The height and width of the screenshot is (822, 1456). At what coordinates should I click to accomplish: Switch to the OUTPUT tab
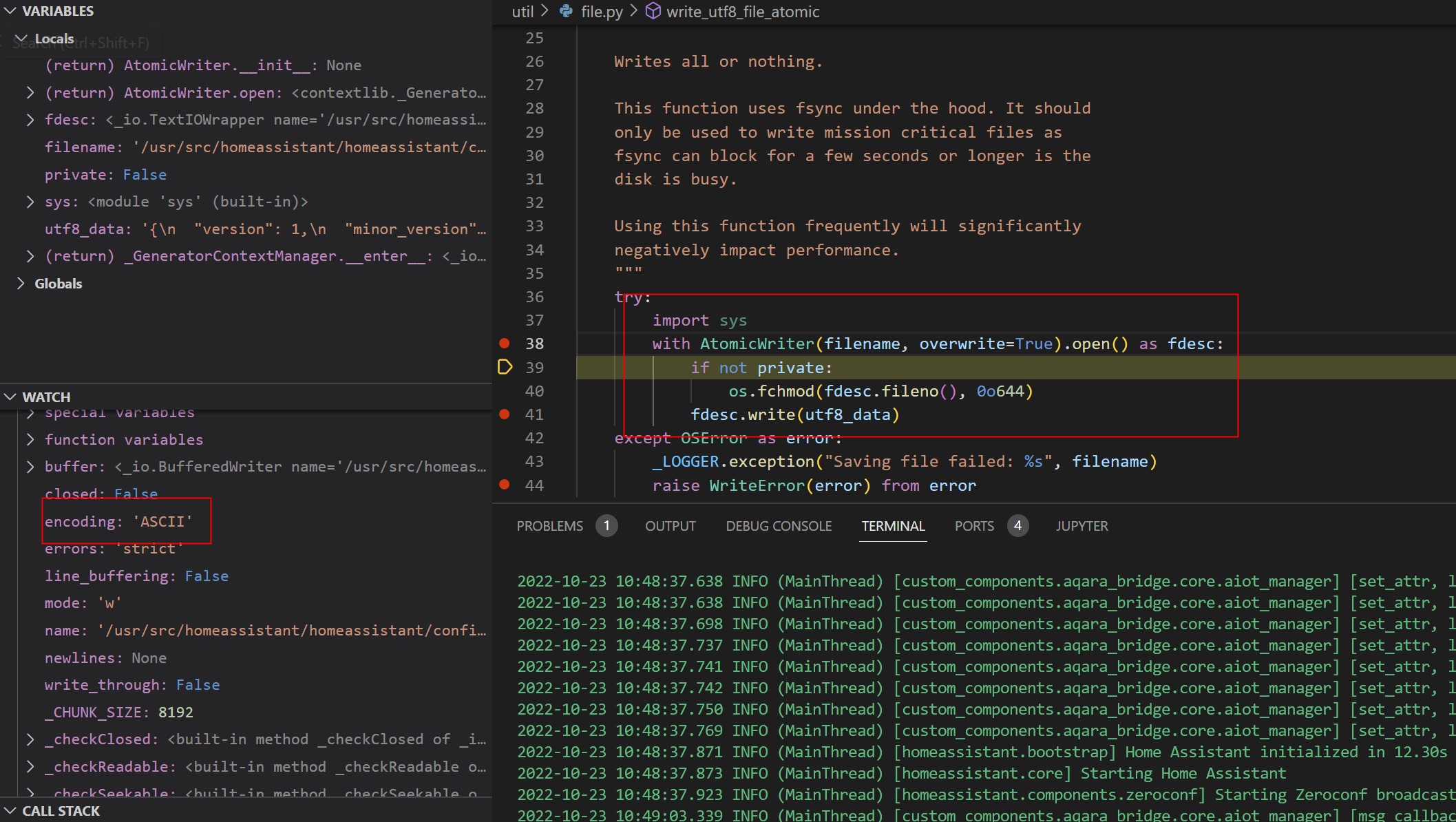click(x=670, y=526)
